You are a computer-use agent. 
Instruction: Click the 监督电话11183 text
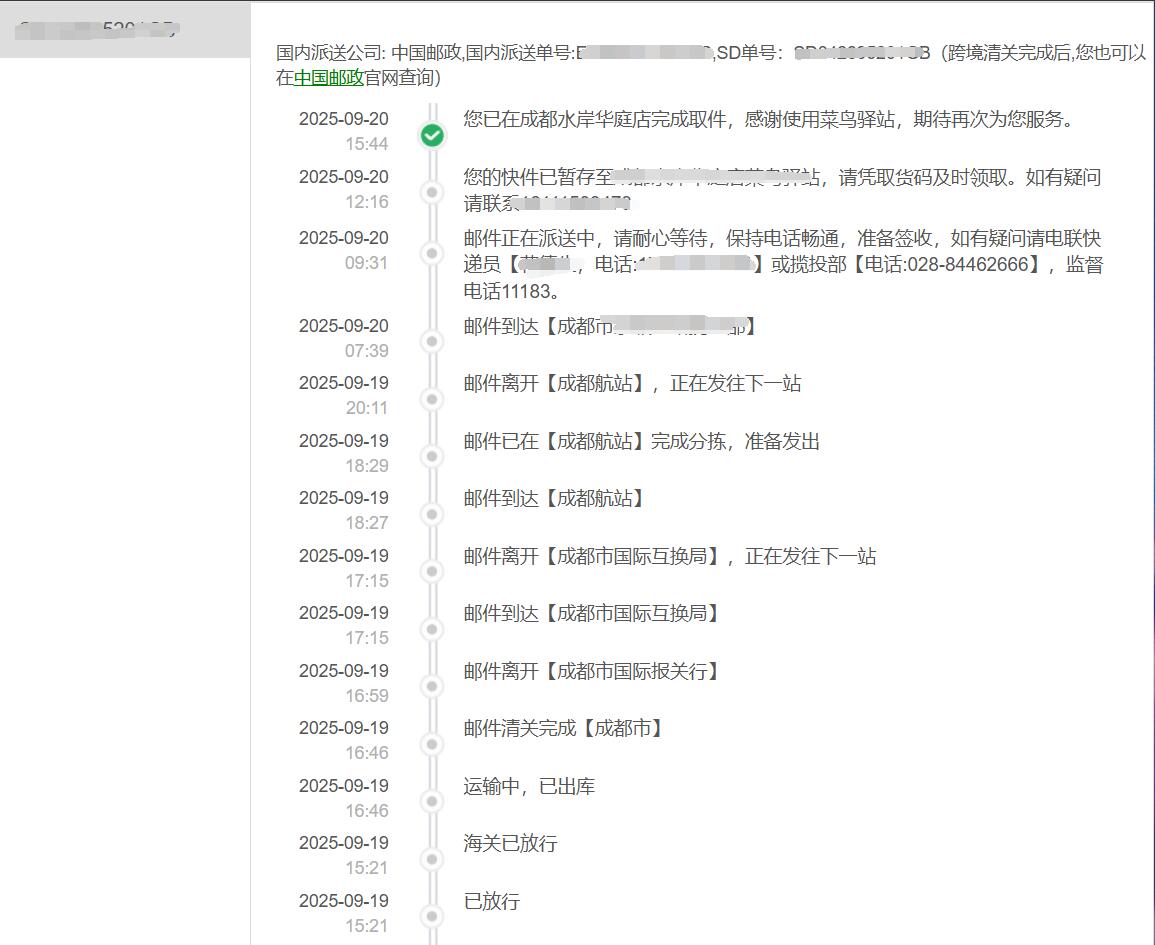(510, 292)
